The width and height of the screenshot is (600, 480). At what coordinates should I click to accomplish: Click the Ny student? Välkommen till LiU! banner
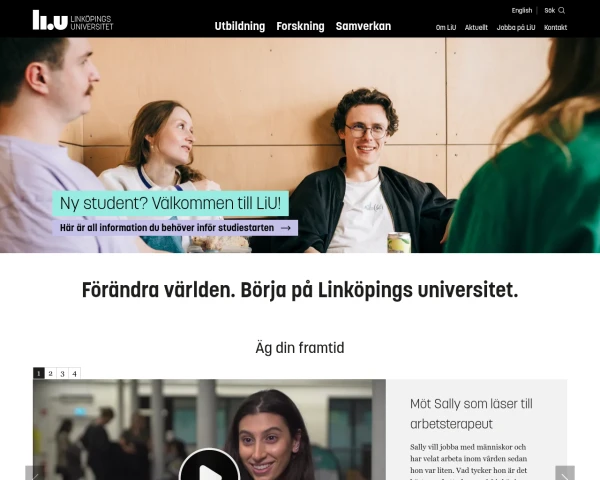click(x=170, y=203)
